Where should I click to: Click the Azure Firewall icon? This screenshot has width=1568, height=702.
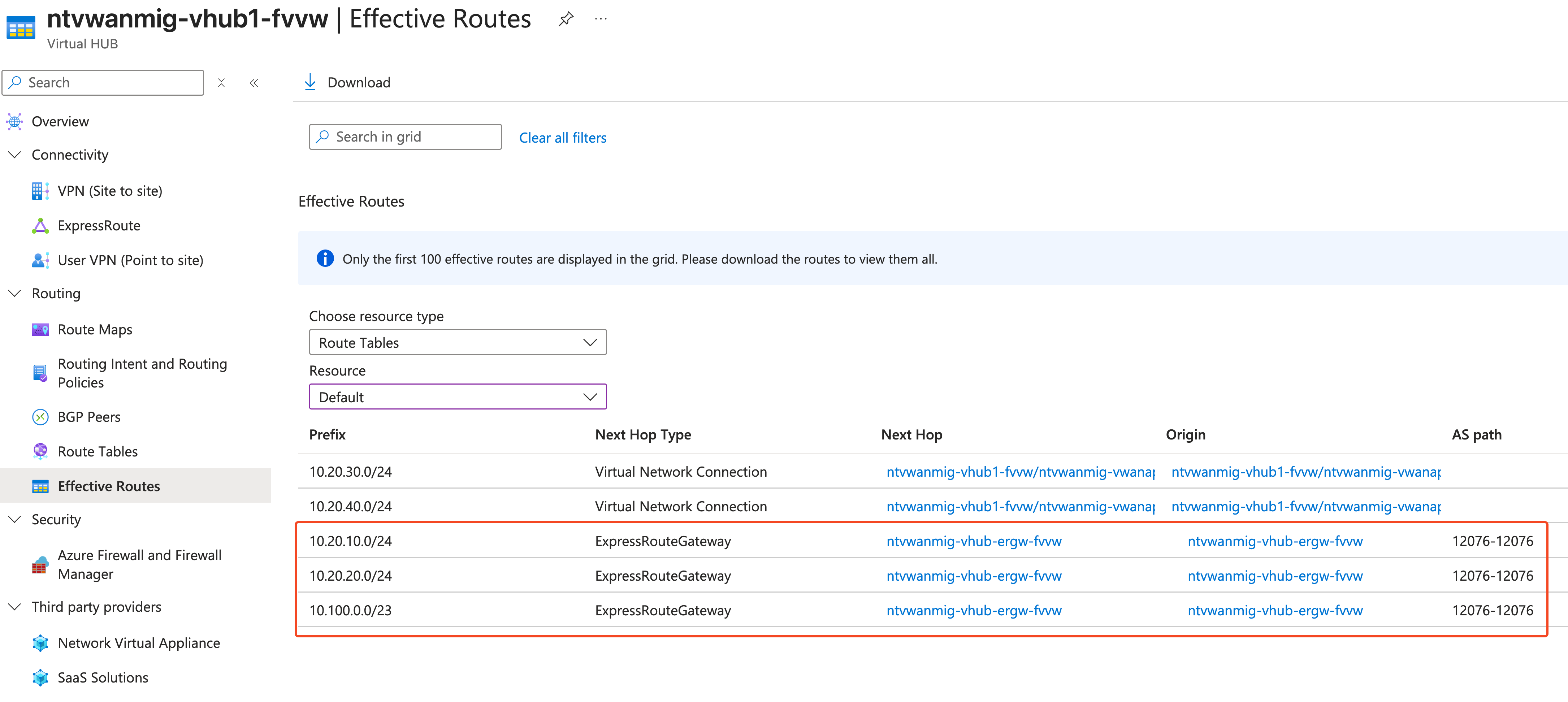click(x=40, y=565)
